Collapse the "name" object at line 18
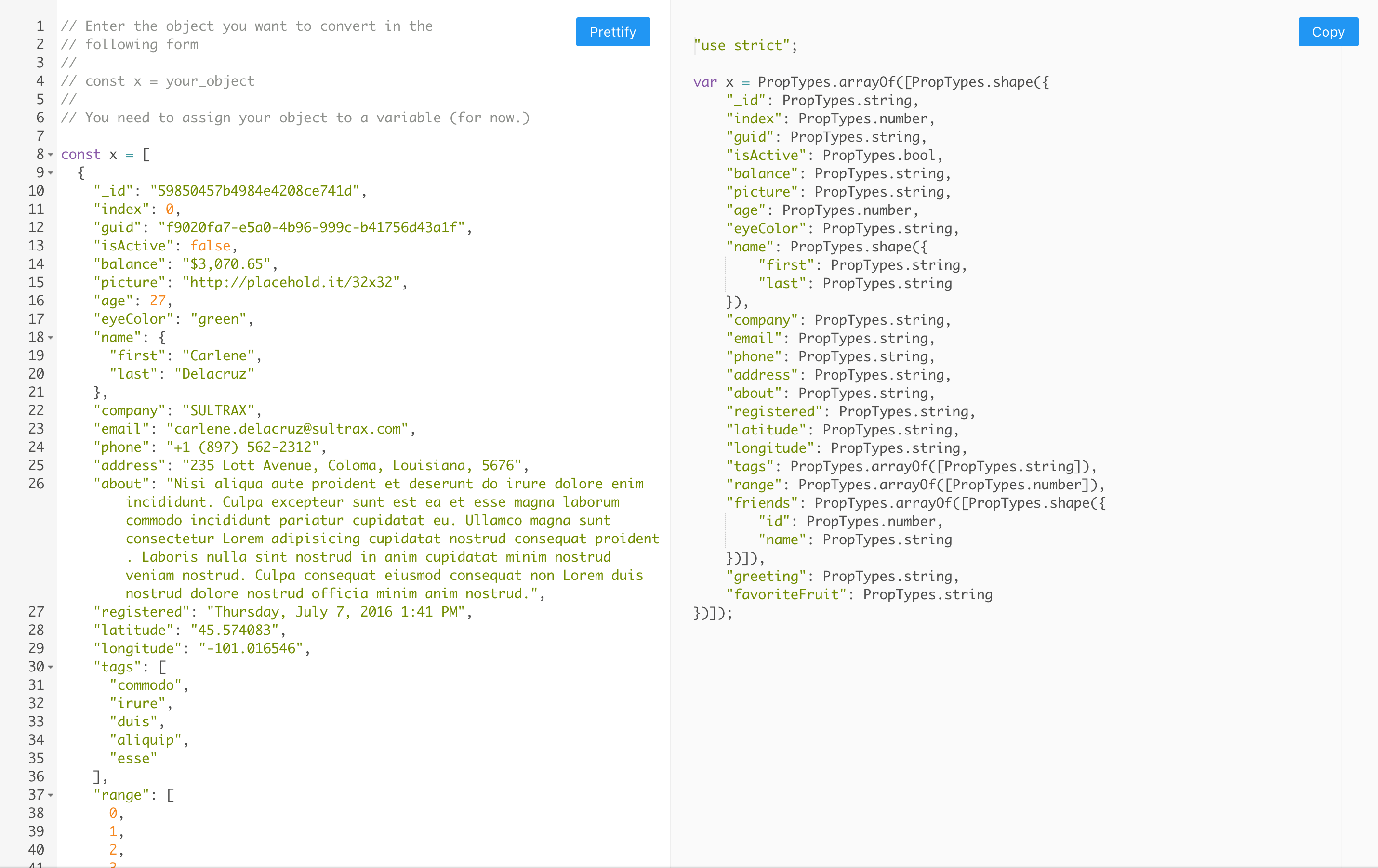1378x868 pixels. 51,338
